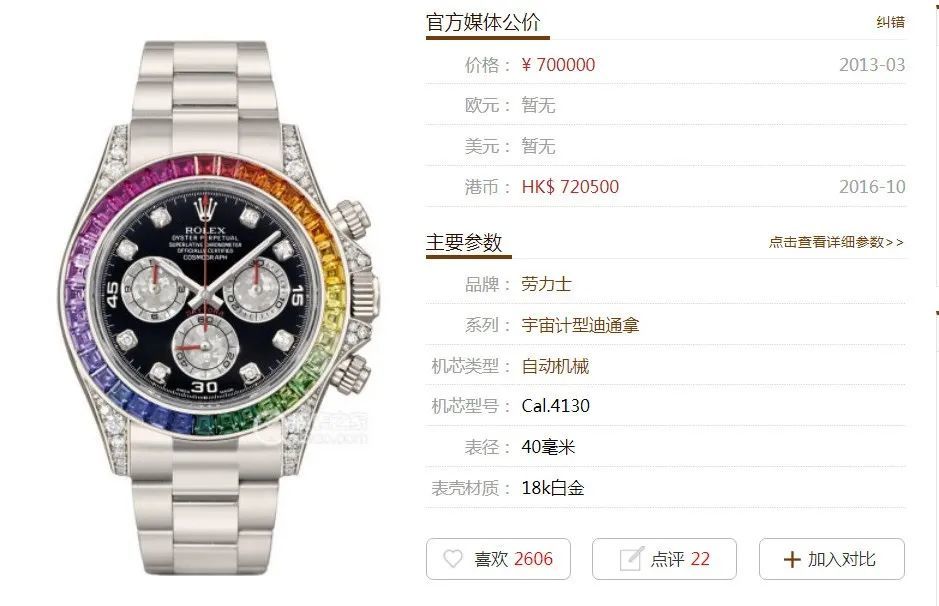The image size is (939, 606).
Task: Click the Cal.4130 movement model text
Action: point(556,406)
